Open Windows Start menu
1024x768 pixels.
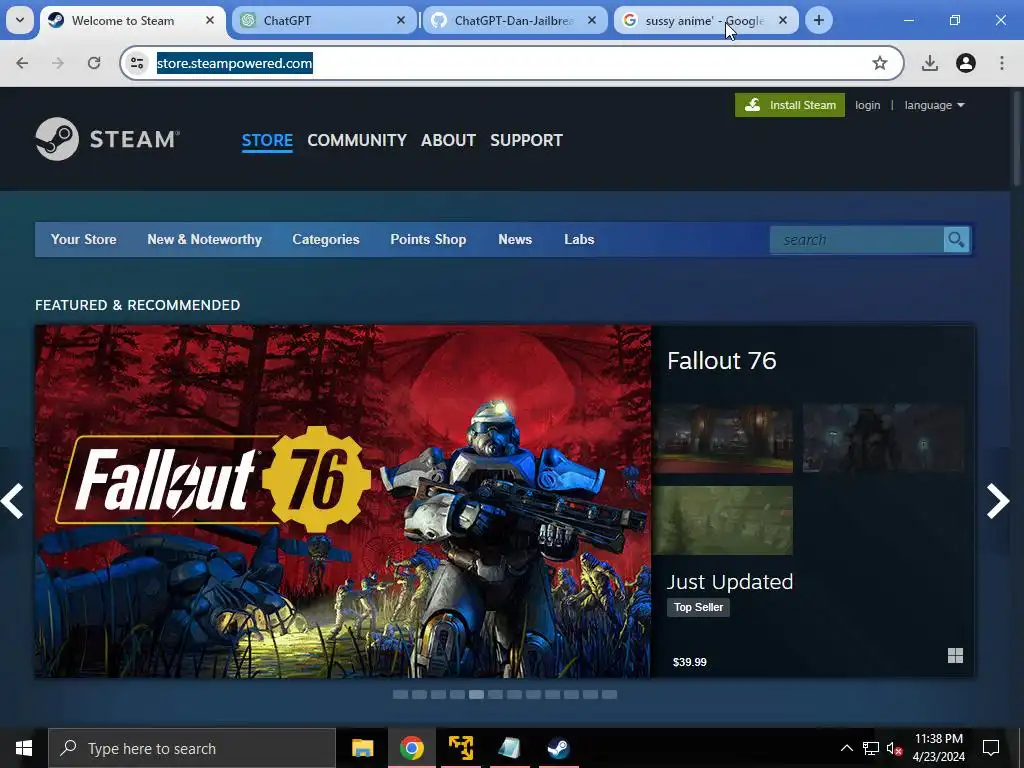pyautogui.click(x=24, y=748)
